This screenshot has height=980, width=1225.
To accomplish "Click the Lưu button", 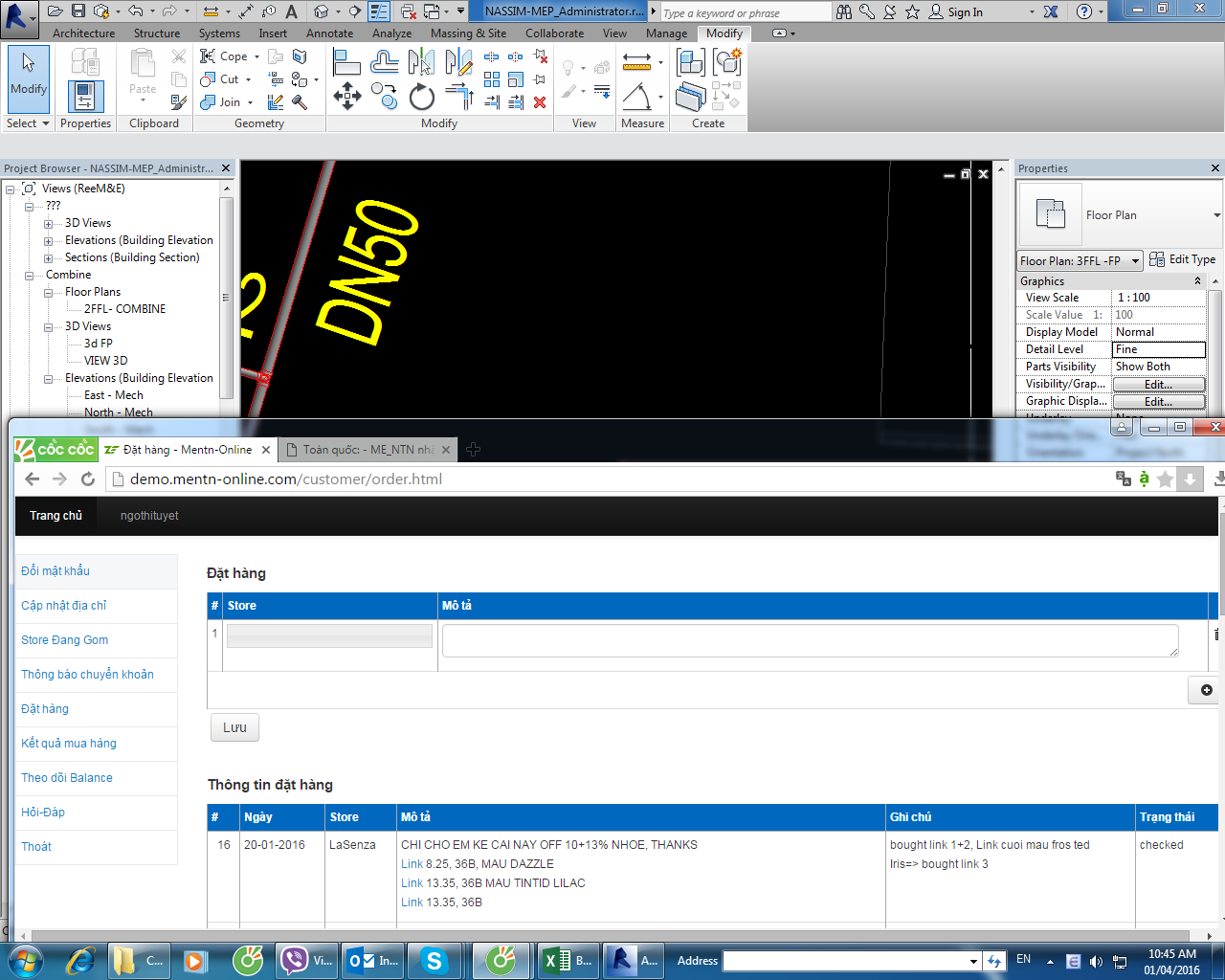I will [x=234, y=727].
